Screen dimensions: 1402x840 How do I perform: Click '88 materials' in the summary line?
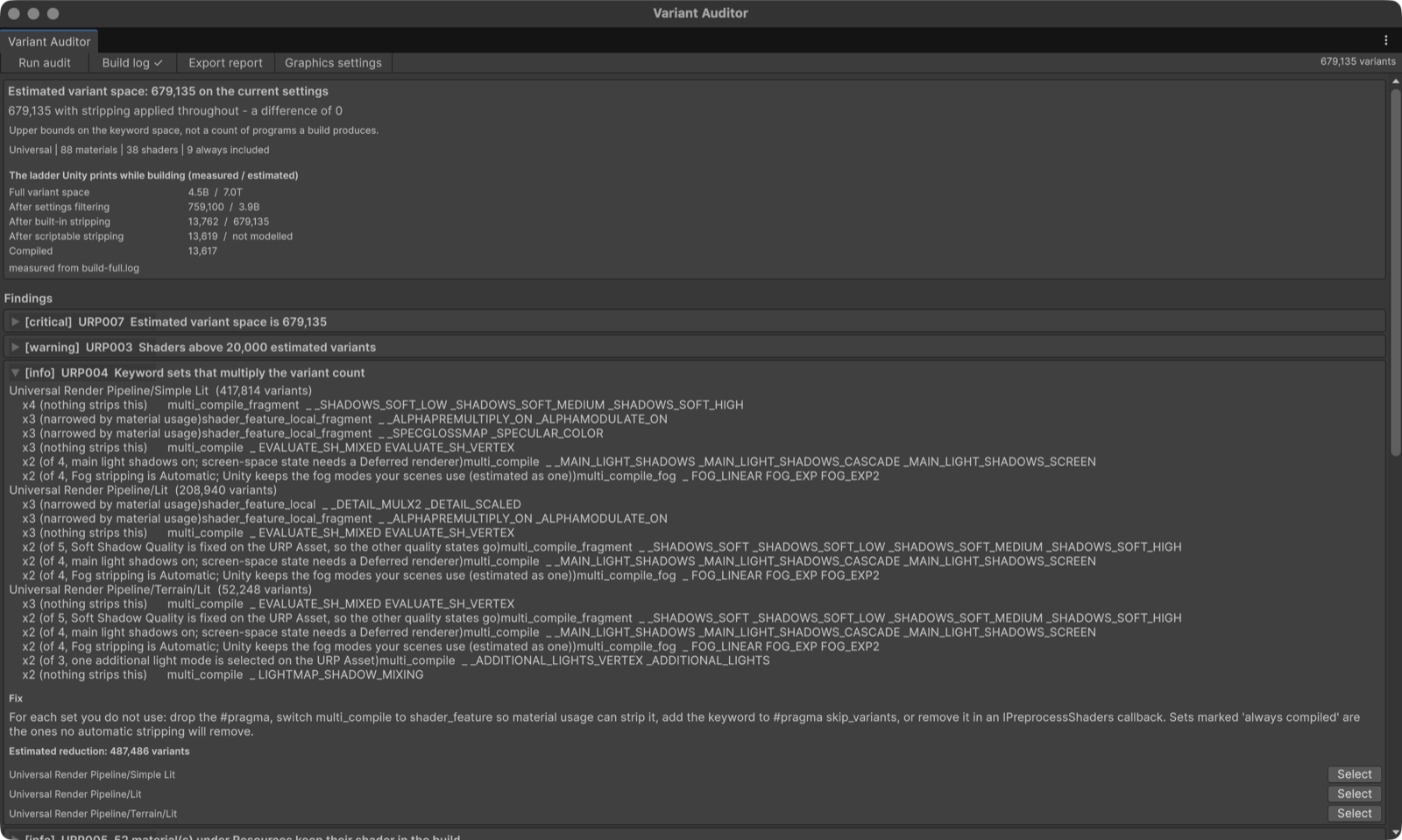point(89,150)
